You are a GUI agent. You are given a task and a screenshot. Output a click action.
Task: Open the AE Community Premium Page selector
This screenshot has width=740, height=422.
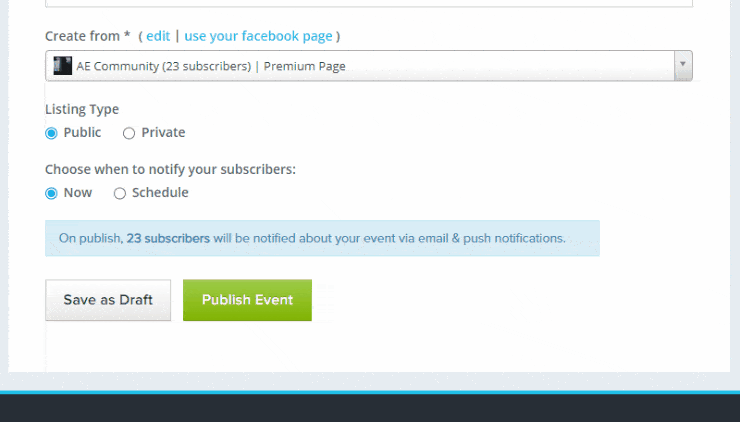(x=360, y=66)
